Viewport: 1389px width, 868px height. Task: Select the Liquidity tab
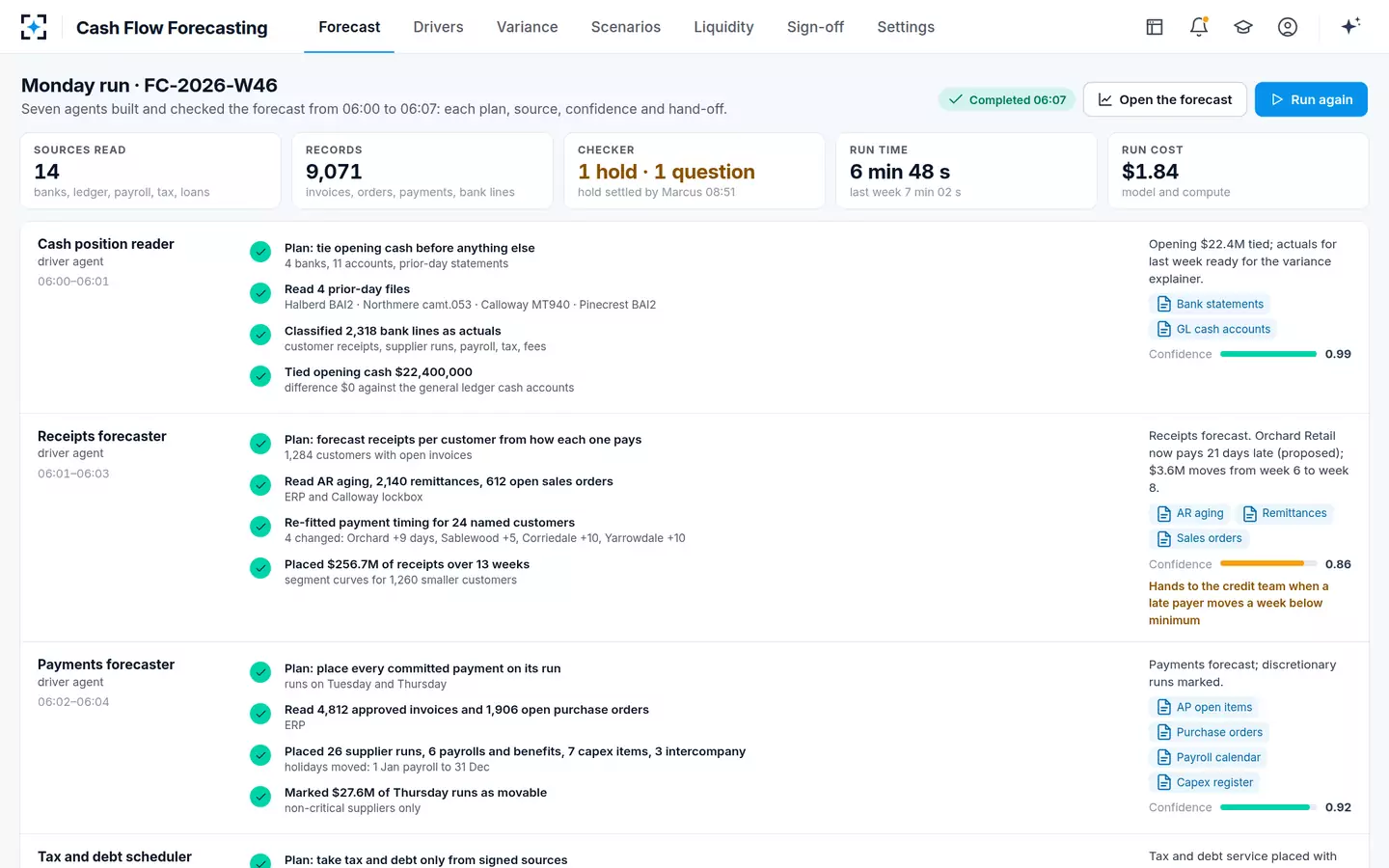click(723, 27)
